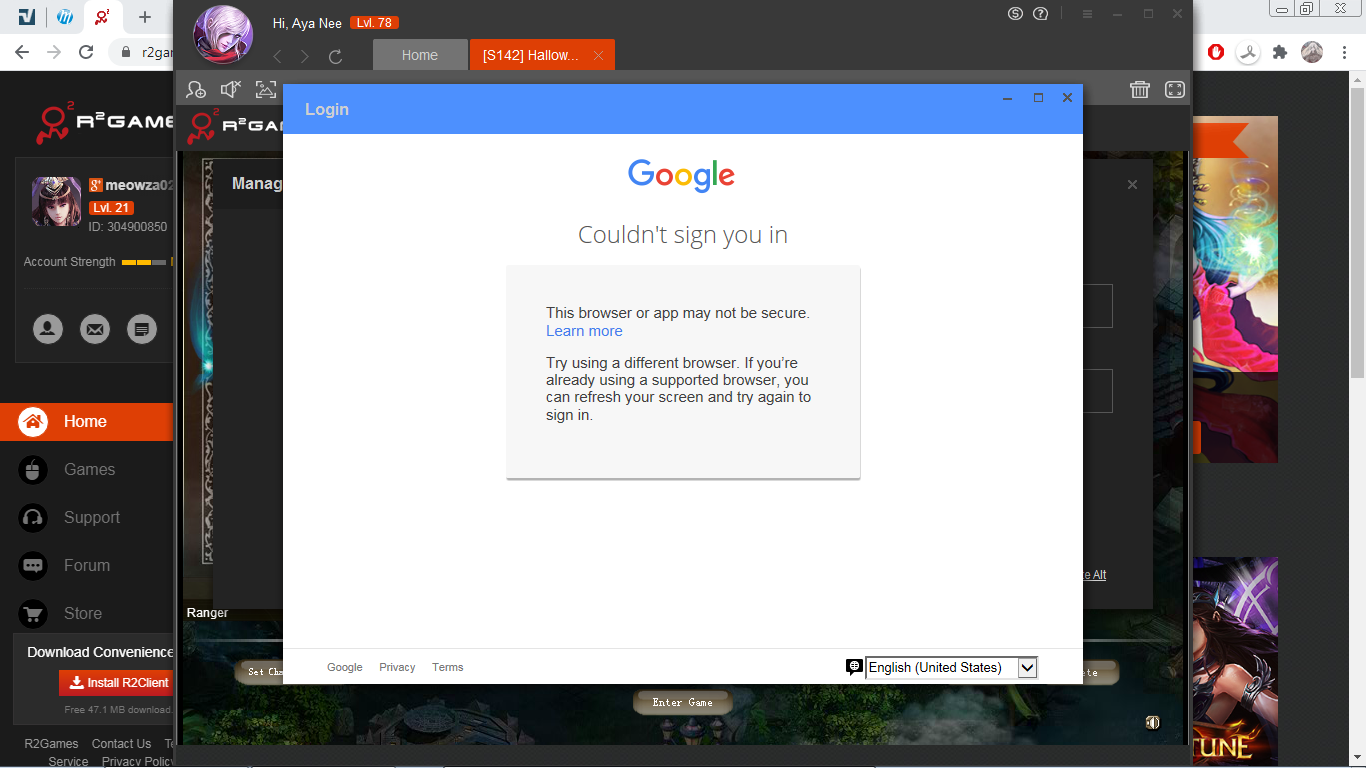The height and width of the screenshot is (768, 1366).
Task: Mute the game sound in R2Client toolbar
Action: 231,90
